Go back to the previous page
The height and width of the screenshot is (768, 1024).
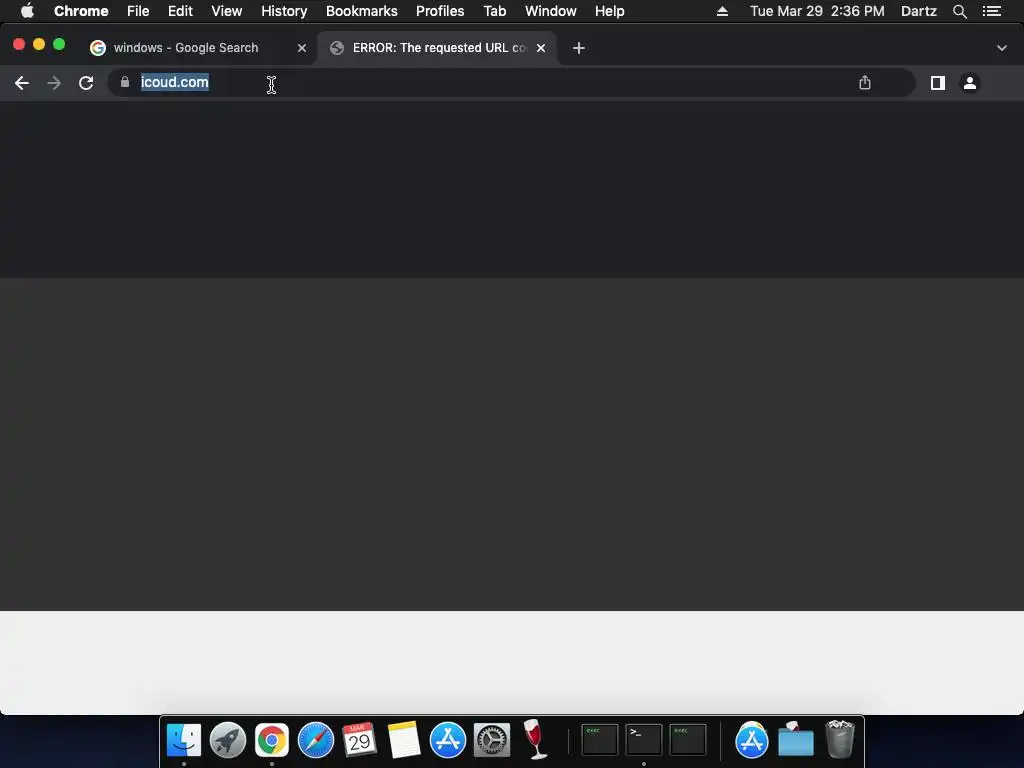click(x=22, y=83)
